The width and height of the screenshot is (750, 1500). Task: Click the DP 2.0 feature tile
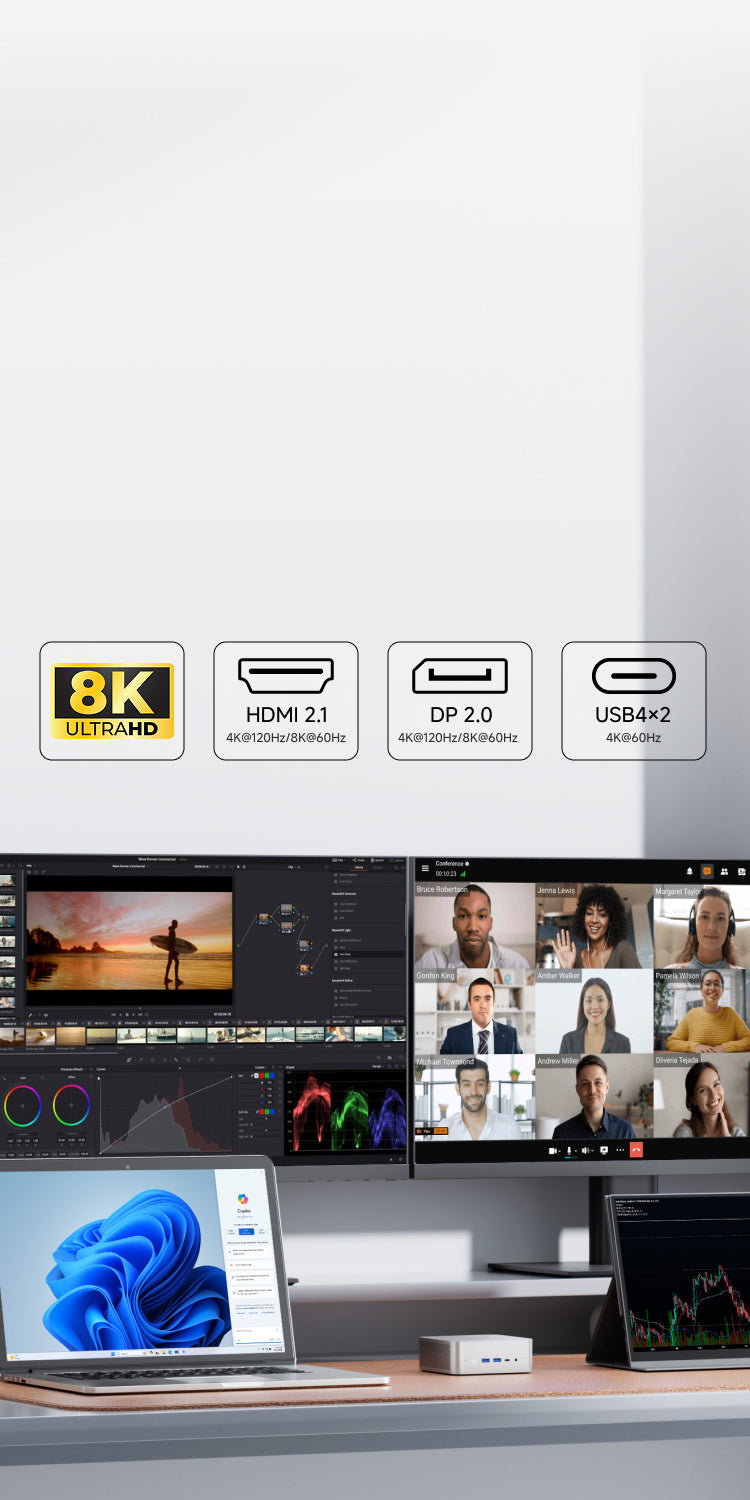point(459,701)
